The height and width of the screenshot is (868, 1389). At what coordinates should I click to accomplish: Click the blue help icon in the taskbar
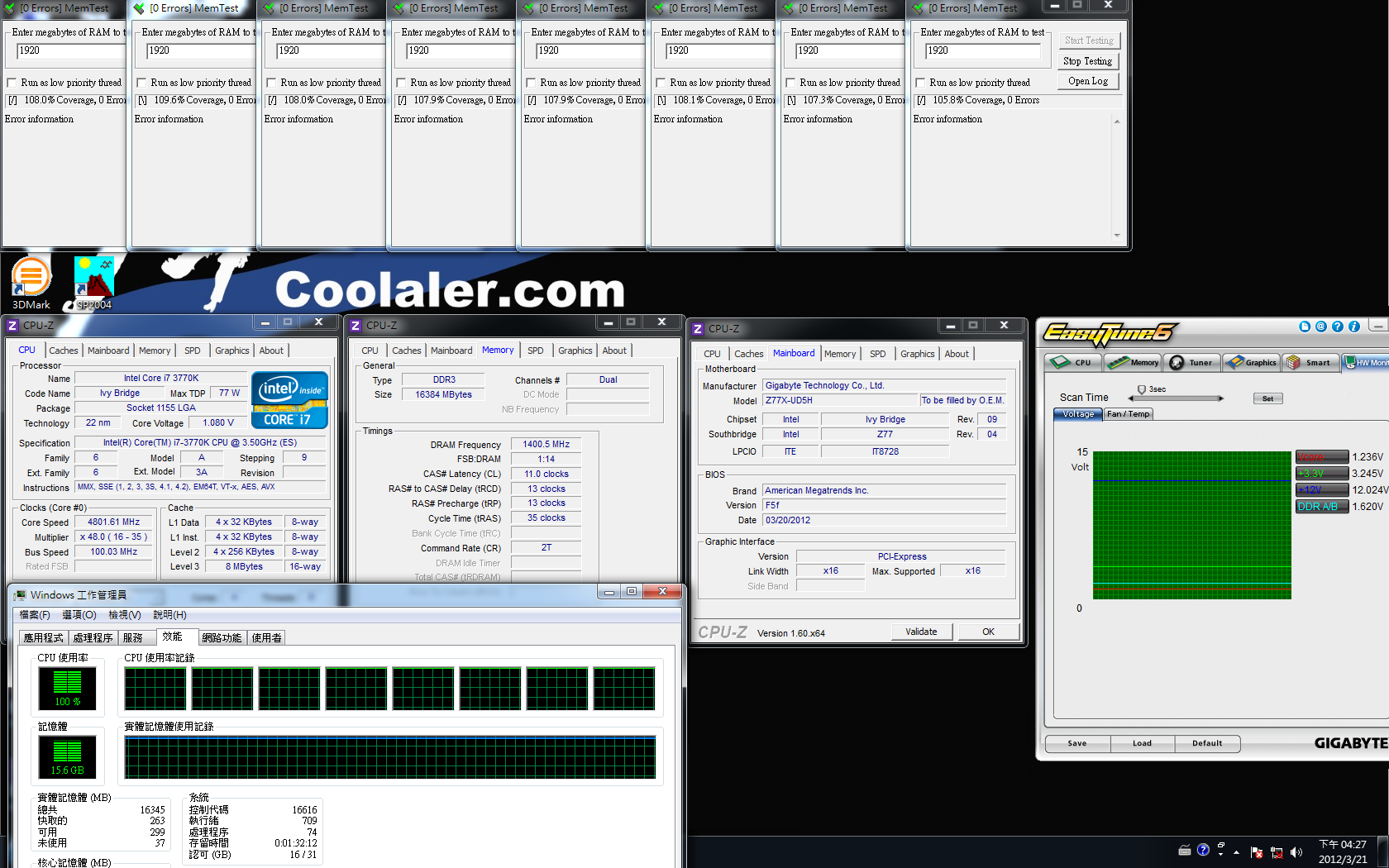point(1203,850)
